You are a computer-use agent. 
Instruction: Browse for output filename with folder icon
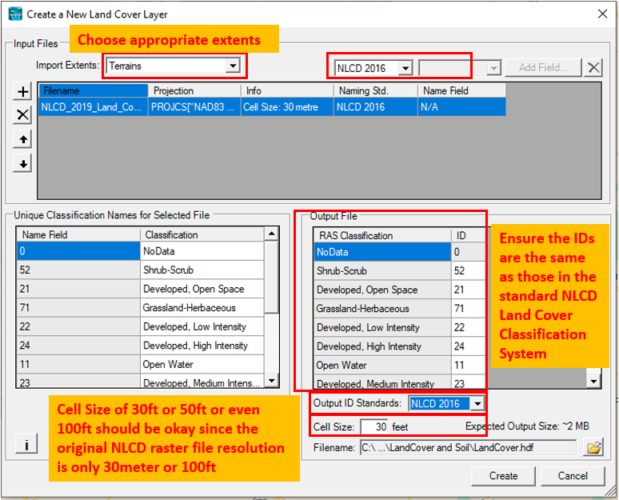(x=592, y=447)
